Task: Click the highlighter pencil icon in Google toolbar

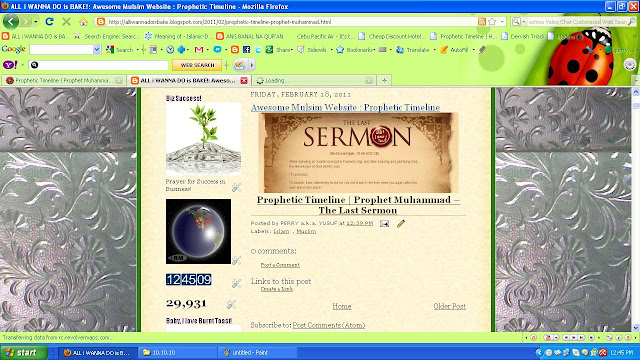Action: 482,50
